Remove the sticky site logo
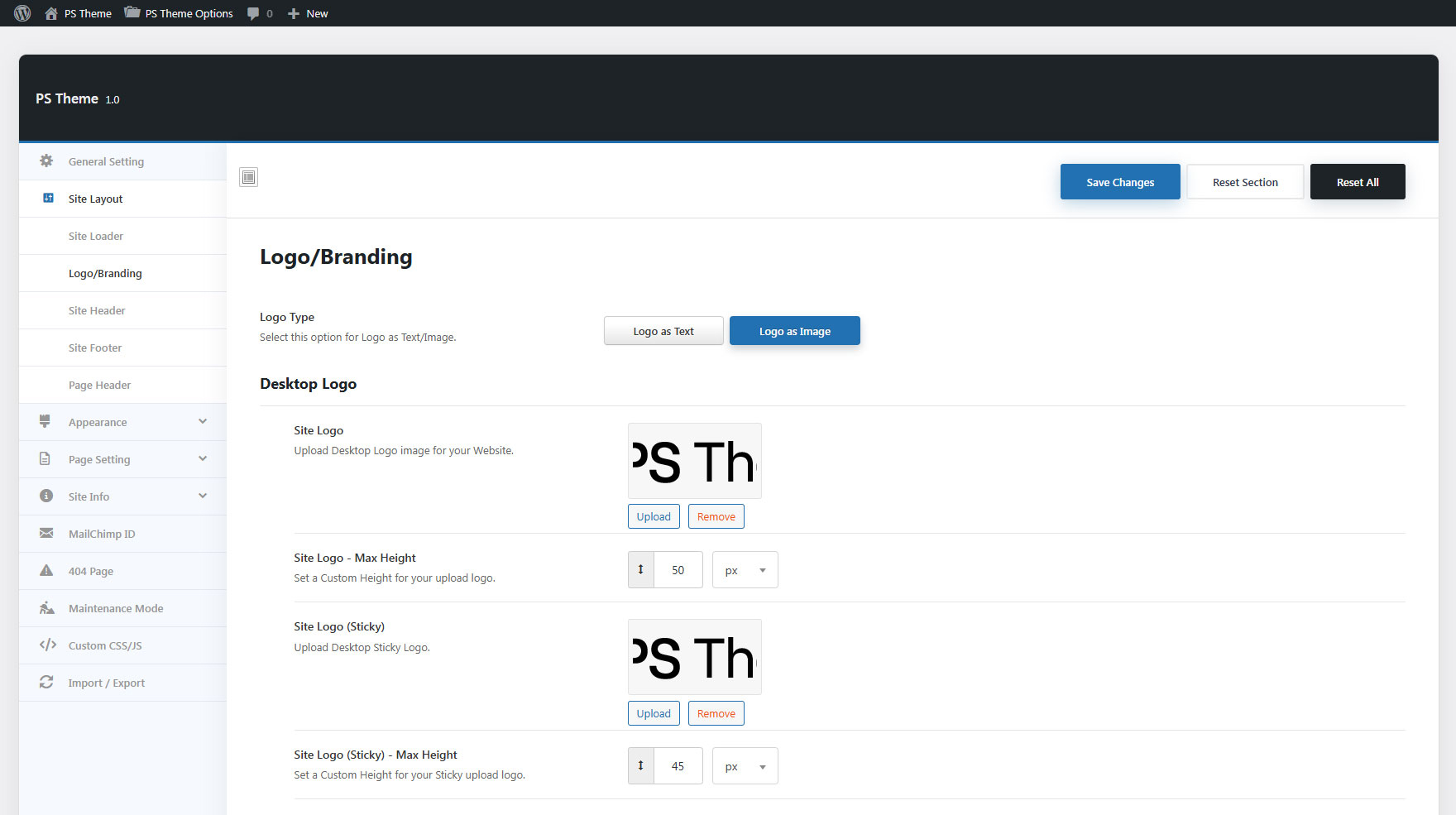The width and height of the screenshot is (1456, 815). [x=716, y=713]
